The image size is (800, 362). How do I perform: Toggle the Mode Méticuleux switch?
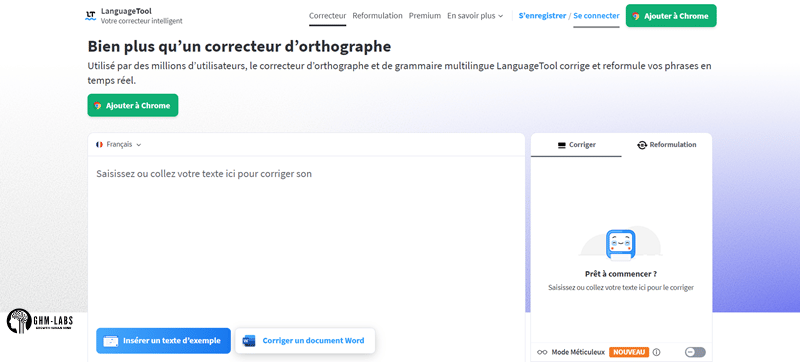point(695,352)
